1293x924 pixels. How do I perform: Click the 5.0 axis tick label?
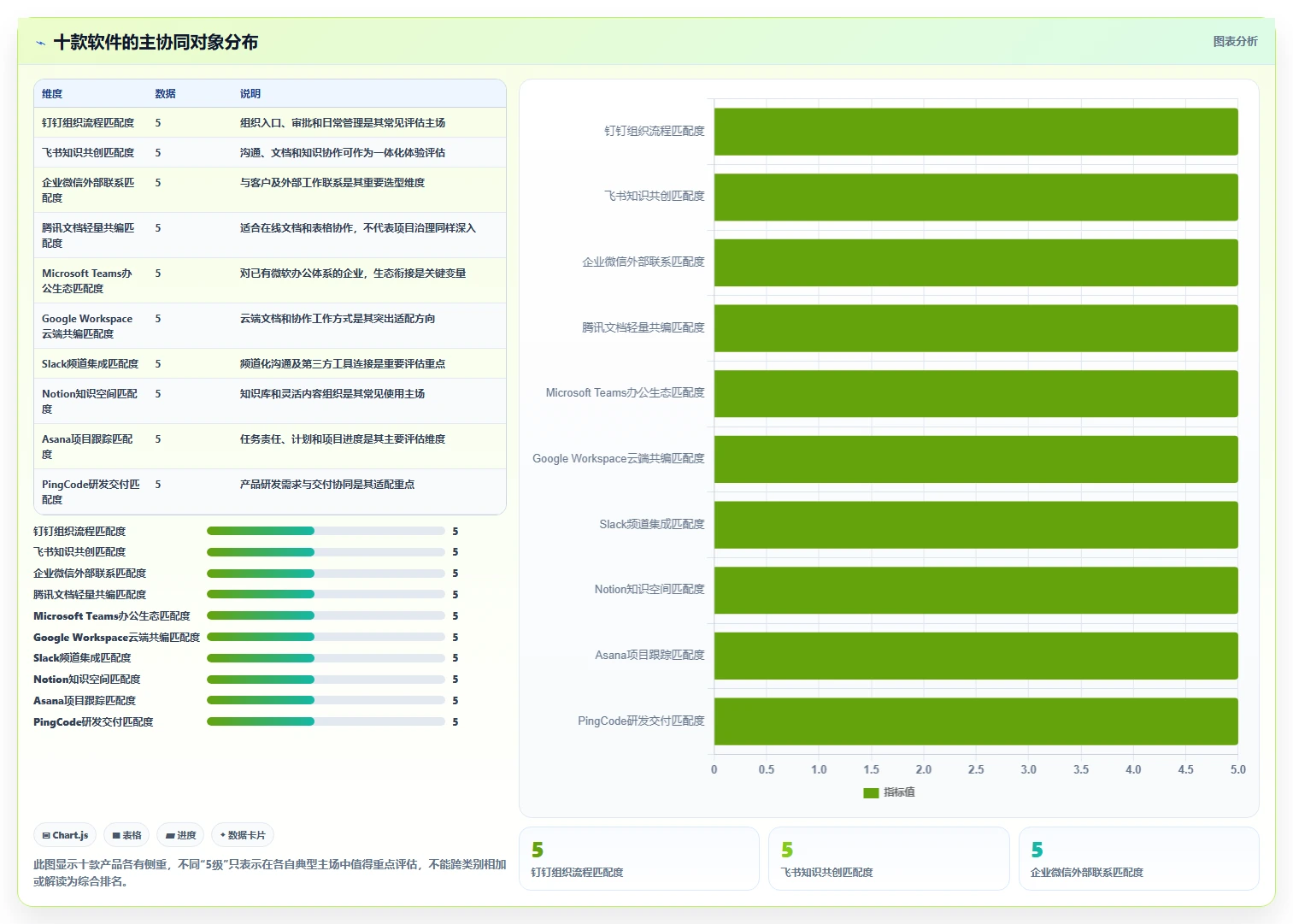click(x=1237, y=769)
